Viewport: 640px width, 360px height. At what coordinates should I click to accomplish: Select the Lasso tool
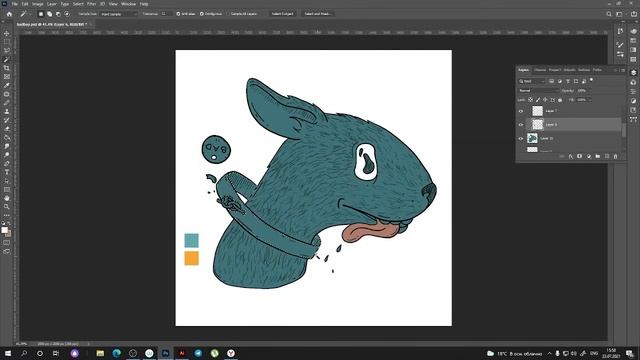click(7, 50)
